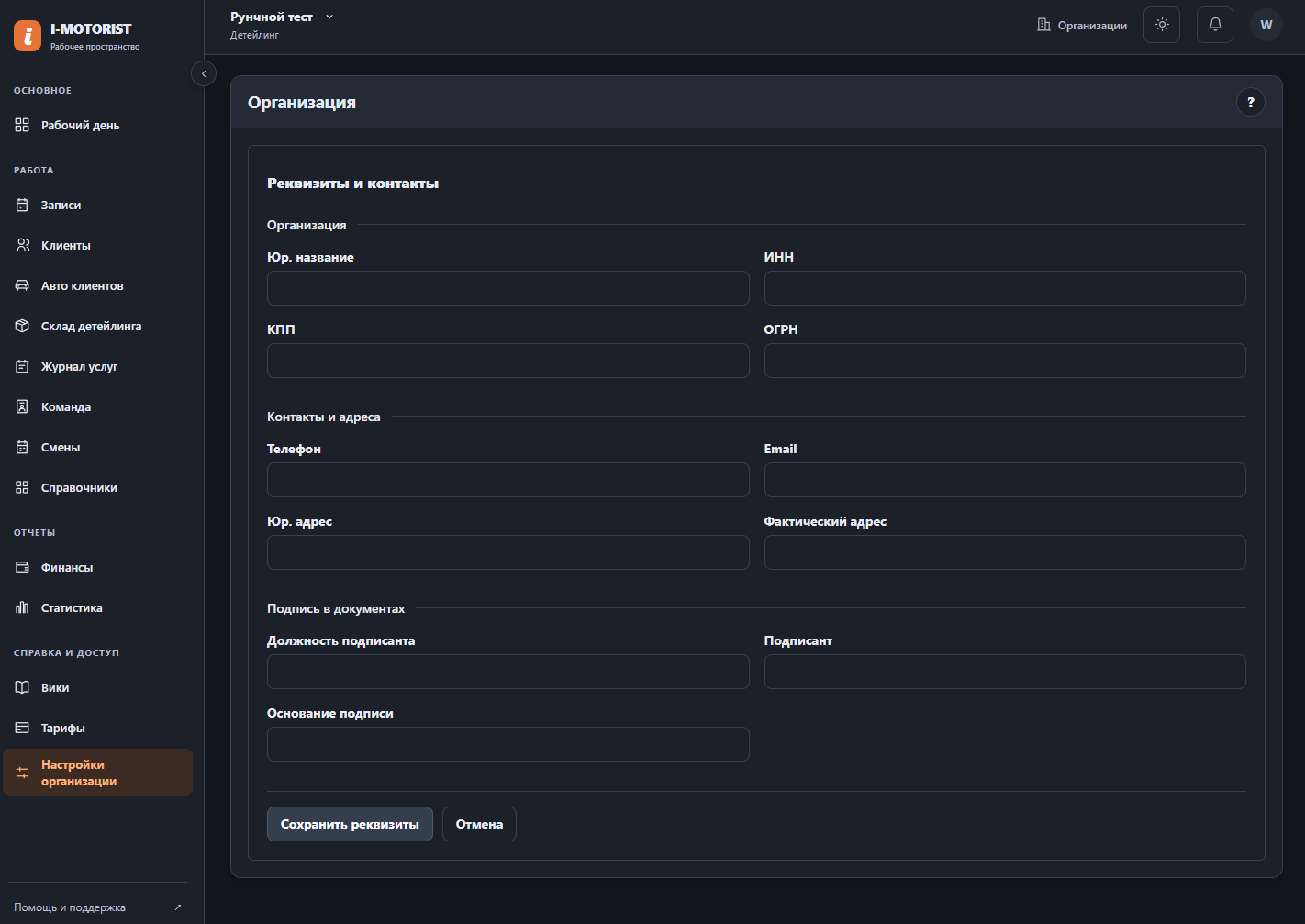This screenshot has width=1305, height=924.
Task: Click the Вики book icon
Action: point(22,687)
